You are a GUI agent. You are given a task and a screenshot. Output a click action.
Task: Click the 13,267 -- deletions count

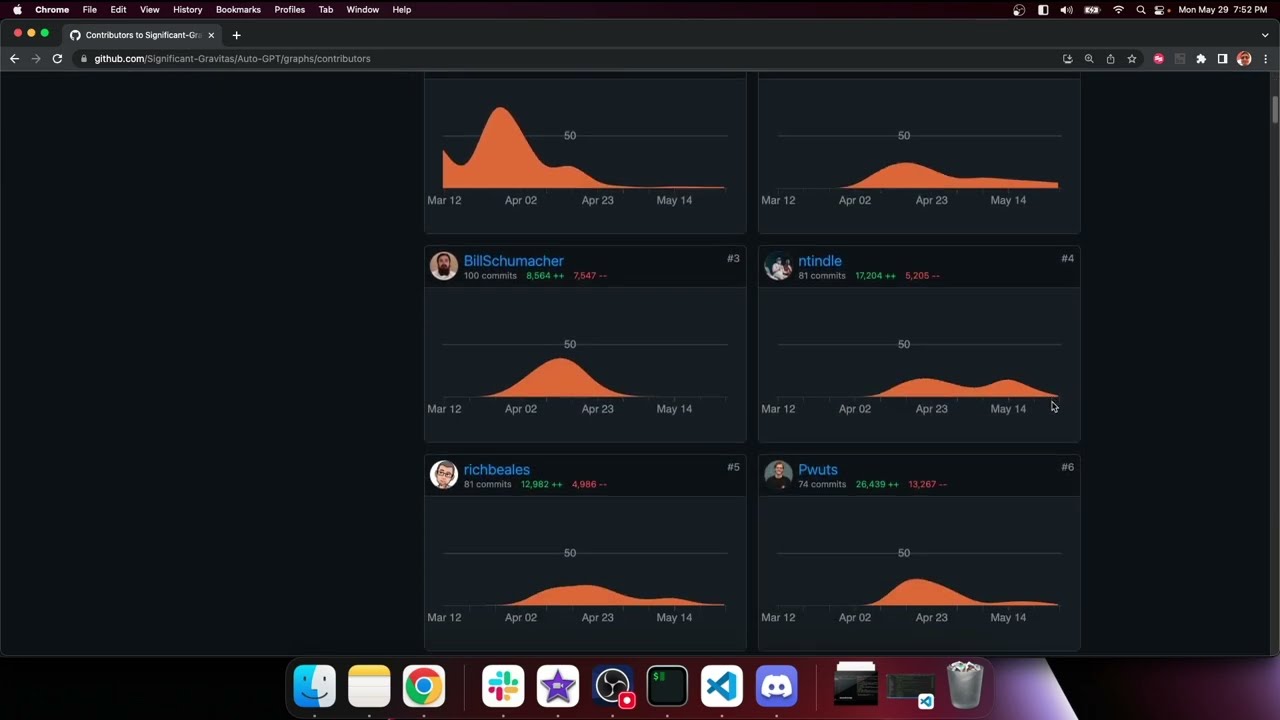point(927,485)
